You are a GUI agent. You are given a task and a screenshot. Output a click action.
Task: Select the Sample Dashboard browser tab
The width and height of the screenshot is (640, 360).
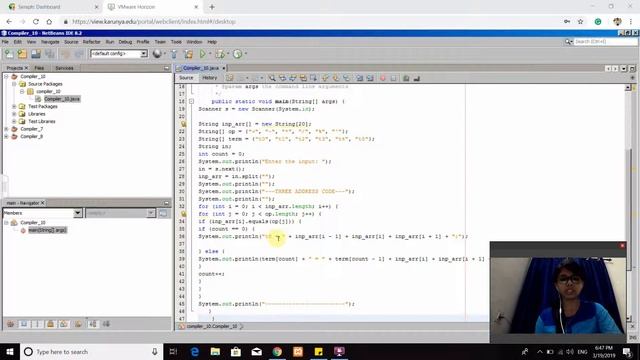point(53,7)
